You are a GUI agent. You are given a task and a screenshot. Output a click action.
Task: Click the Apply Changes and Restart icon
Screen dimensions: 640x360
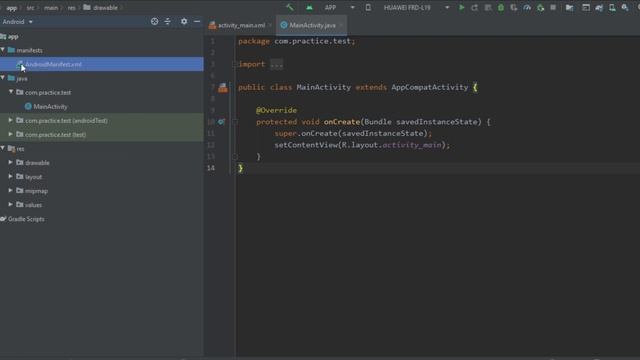474,7
